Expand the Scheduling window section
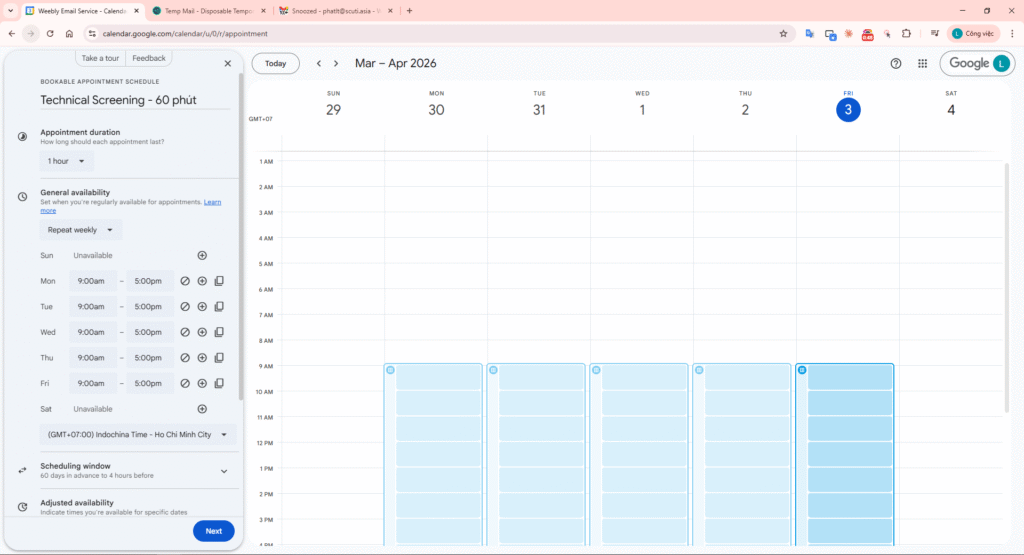 [224, 470]
